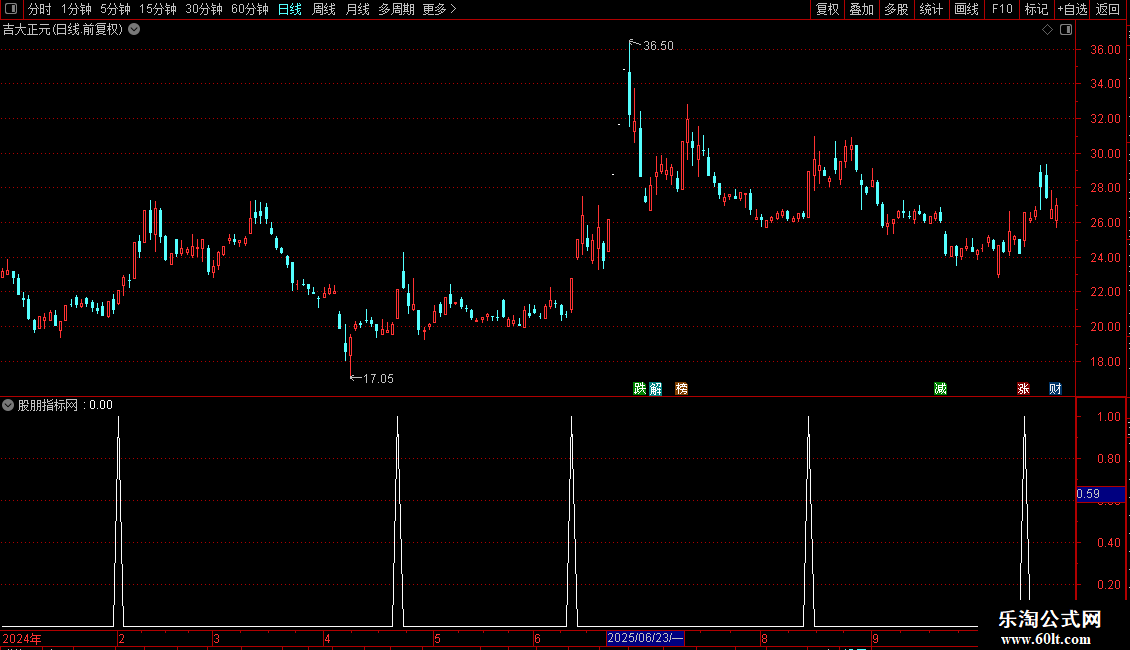The width and height of the screenshot is (1130, 650).
Task: Select the 15分钟 period
Action: coord(158,9)
